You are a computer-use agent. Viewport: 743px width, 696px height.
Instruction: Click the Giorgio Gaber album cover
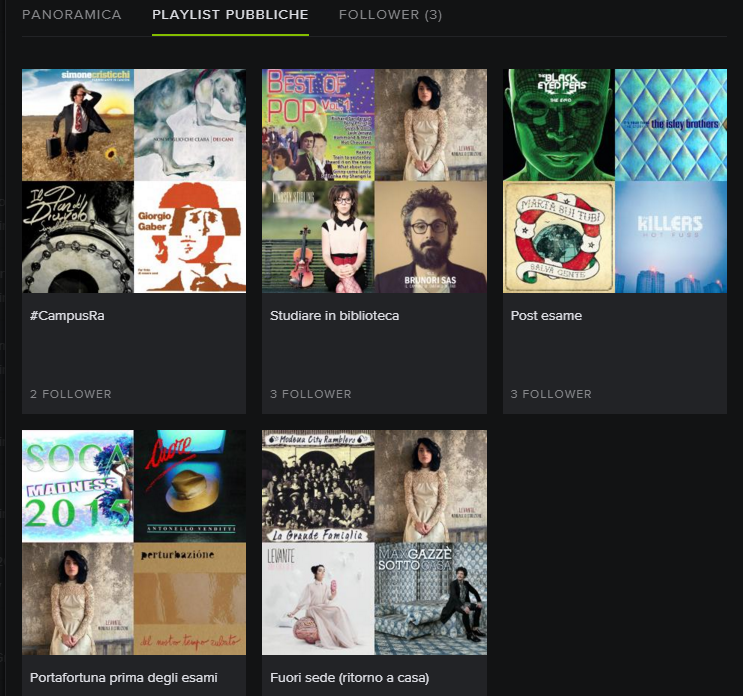190,237
